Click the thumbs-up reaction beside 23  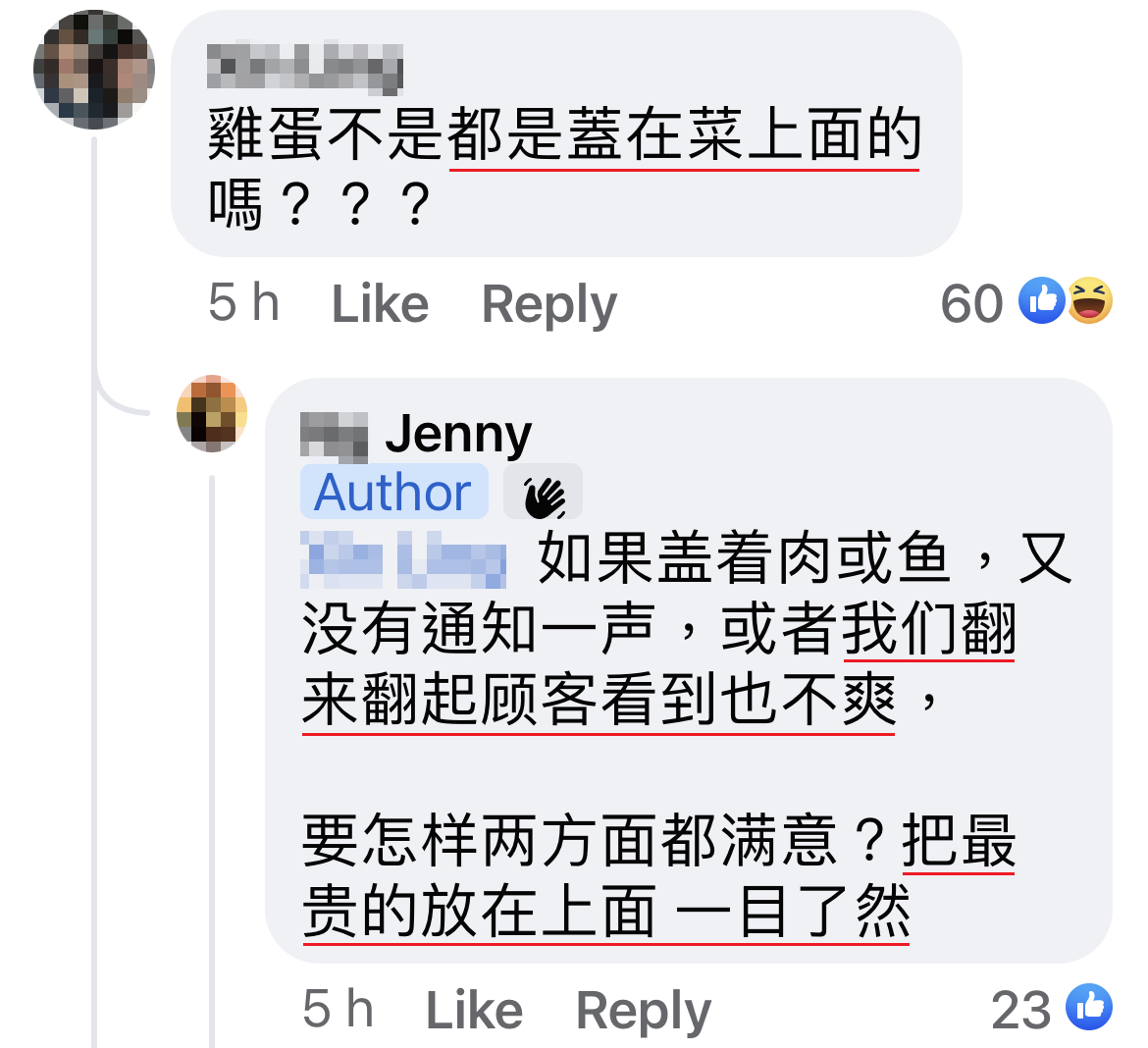(1089, 1006)
